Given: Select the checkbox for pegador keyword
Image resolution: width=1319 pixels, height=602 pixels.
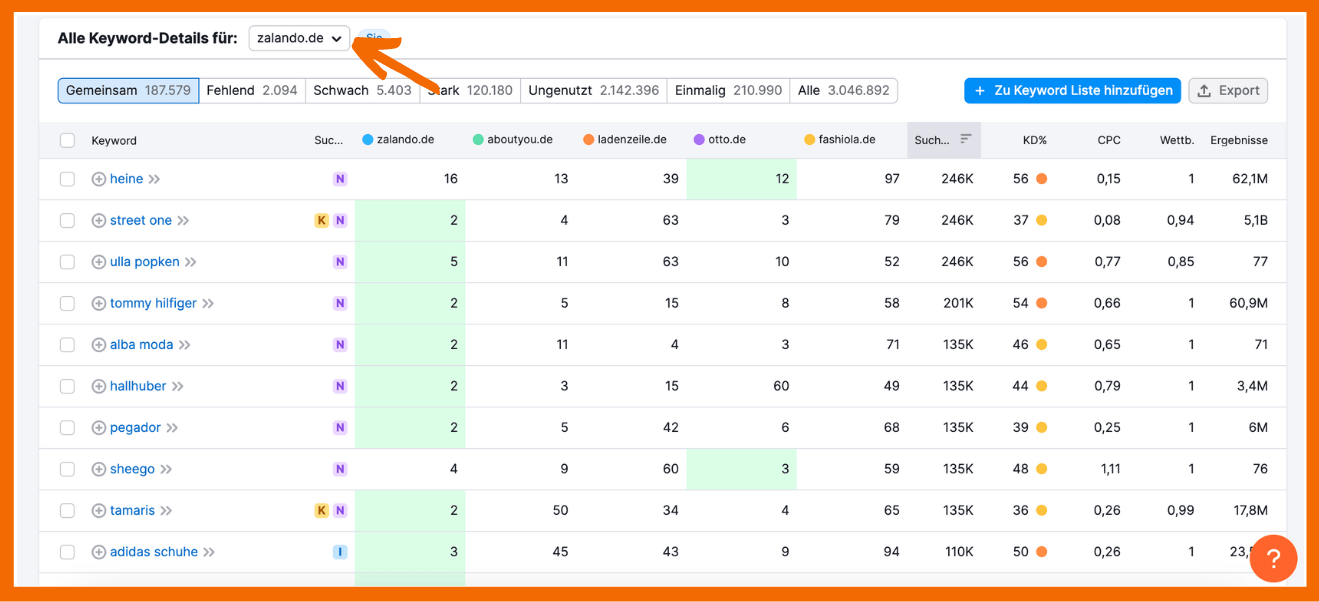Looking at the screenshot, I should pyautogui.click(x=67, y=428).
